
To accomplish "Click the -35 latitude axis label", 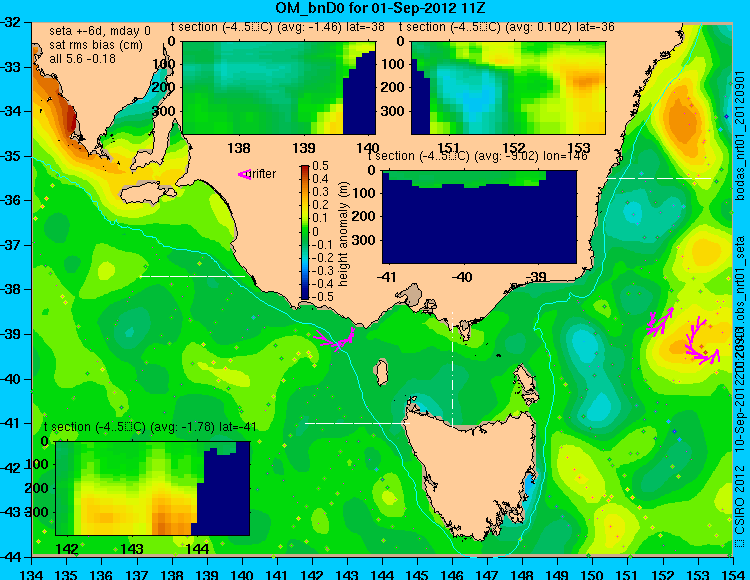I will (11, 156).
